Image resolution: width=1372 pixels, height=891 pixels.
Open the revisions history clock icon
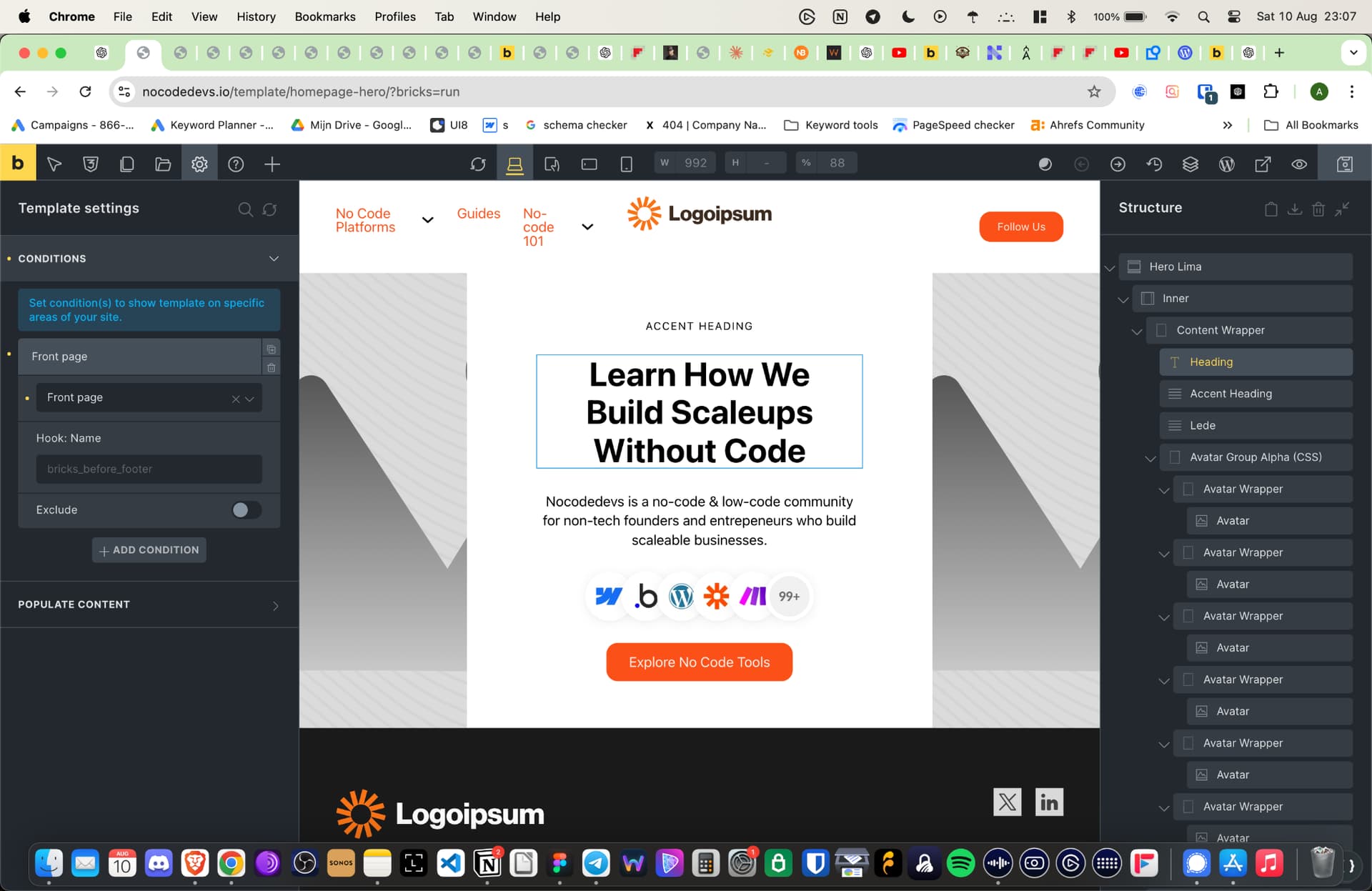[1154, 164]
